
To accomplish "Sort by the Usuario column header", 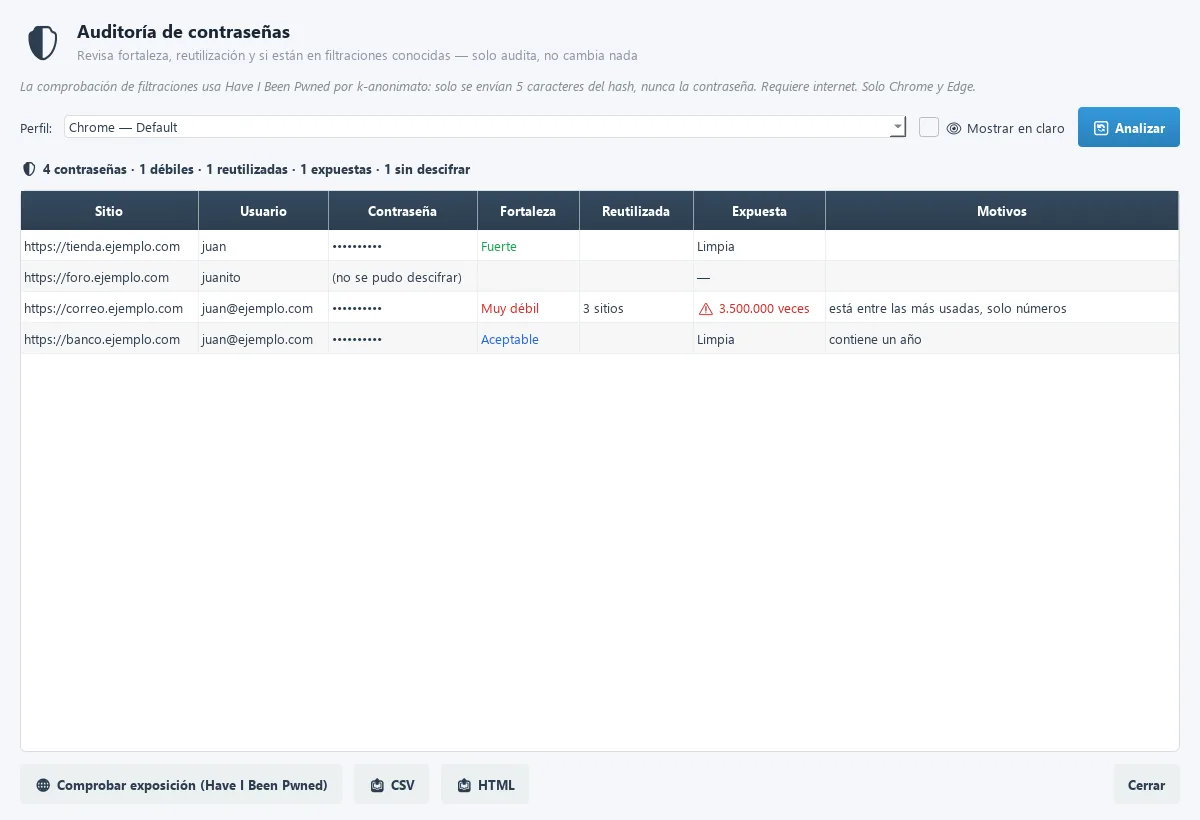I will click(x=264, y=211).
